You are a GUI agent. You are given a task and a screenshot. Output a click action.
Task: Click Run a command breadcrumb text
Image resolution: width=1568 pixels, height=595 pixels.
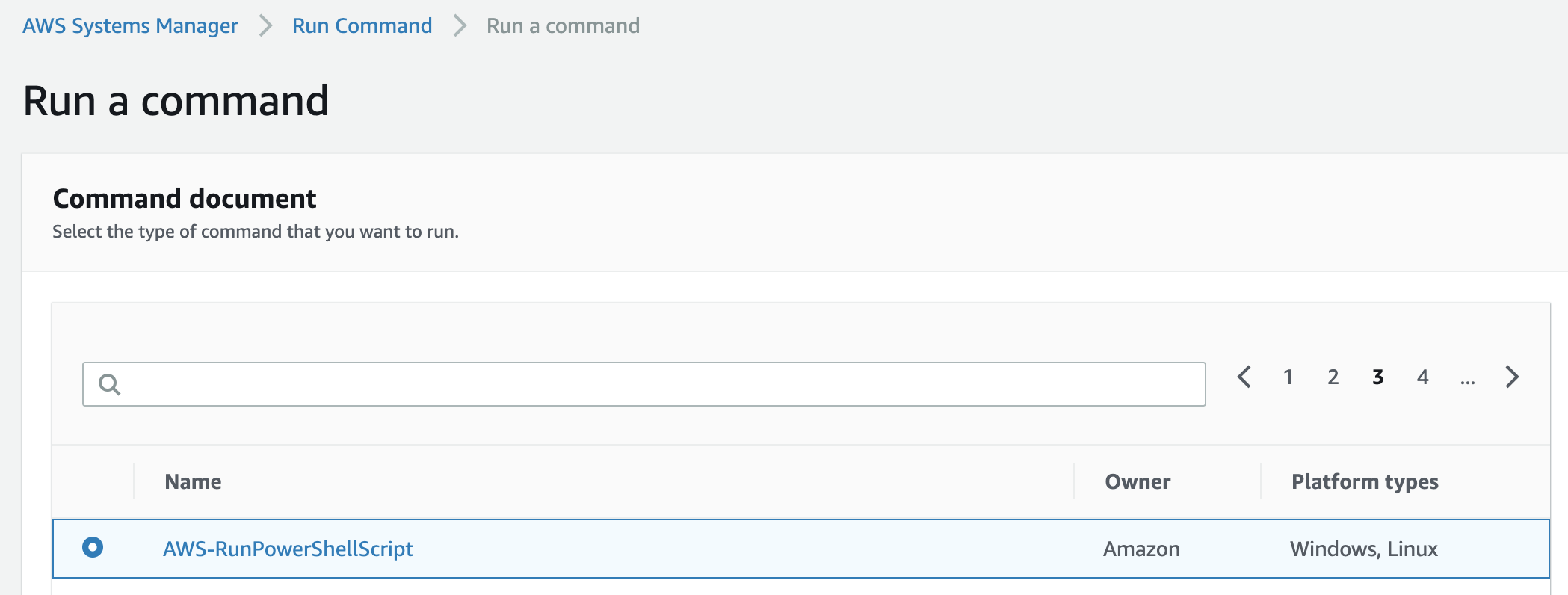click(563, 26)
